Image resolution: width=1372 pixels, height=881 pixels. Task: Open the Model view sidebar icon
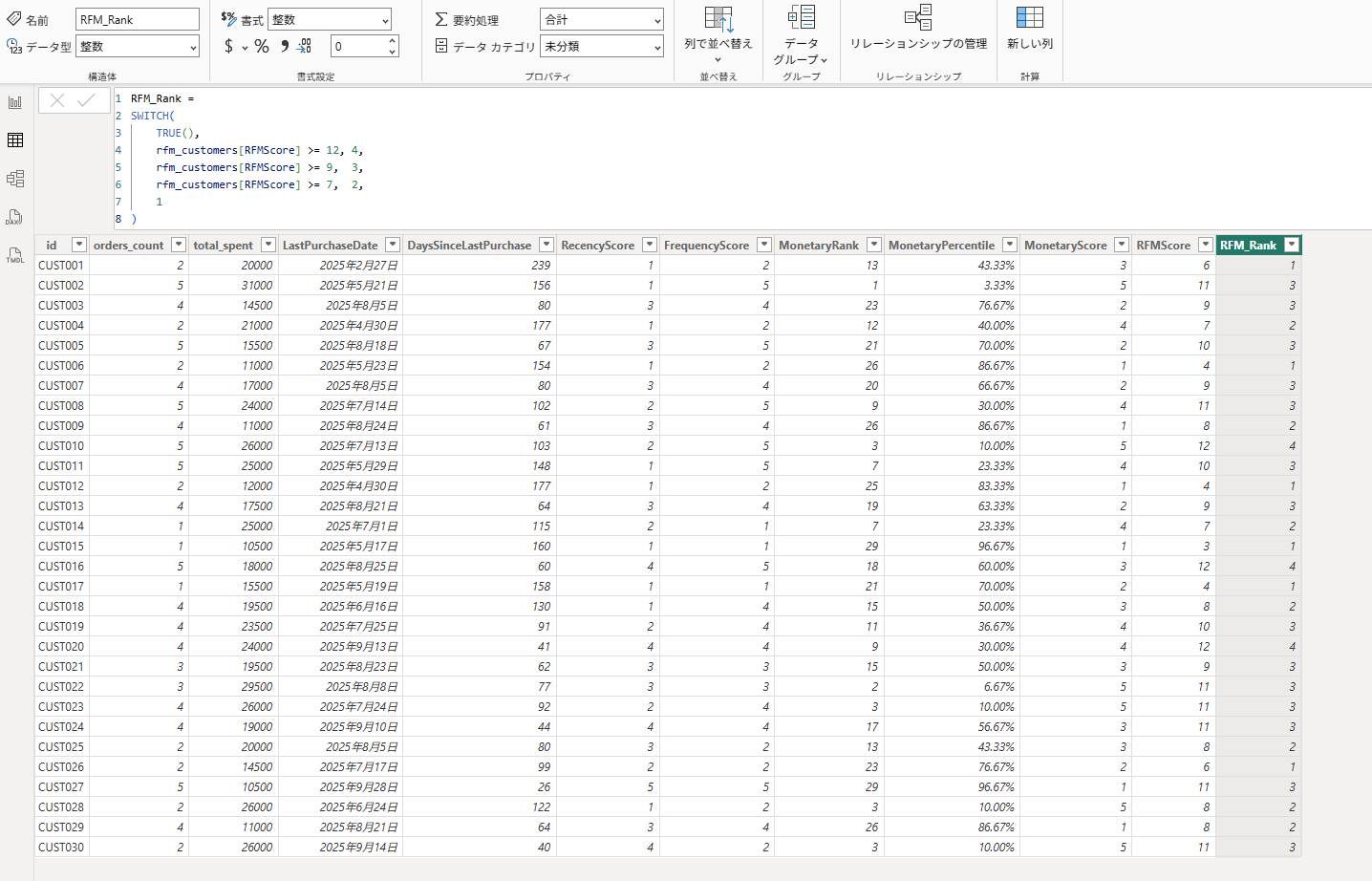(15, 179)
